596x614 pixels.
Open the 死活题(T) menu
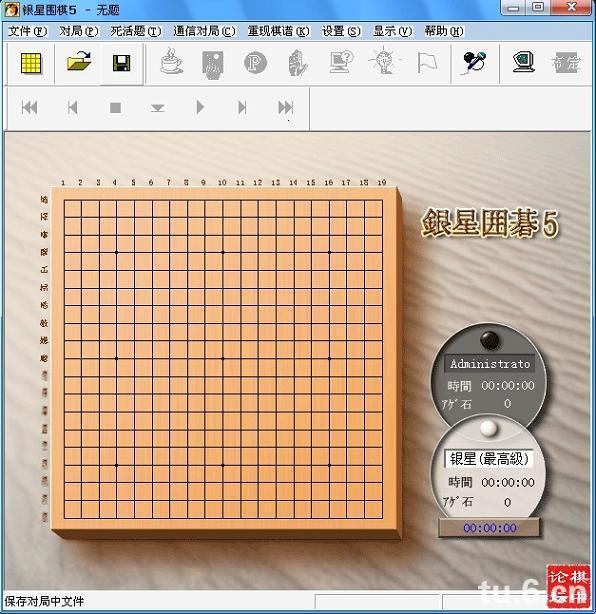pos(135,31)
